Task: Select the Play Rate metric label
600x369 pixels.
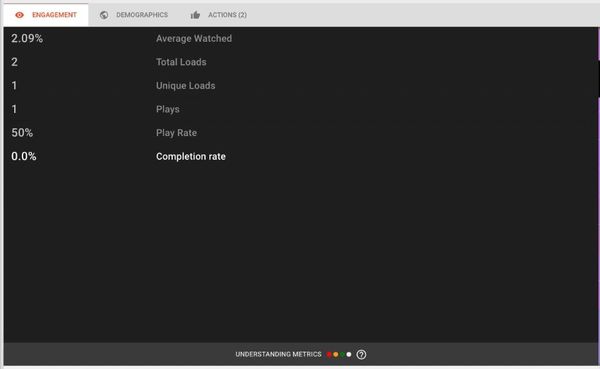Action: [x=176, y=133]
